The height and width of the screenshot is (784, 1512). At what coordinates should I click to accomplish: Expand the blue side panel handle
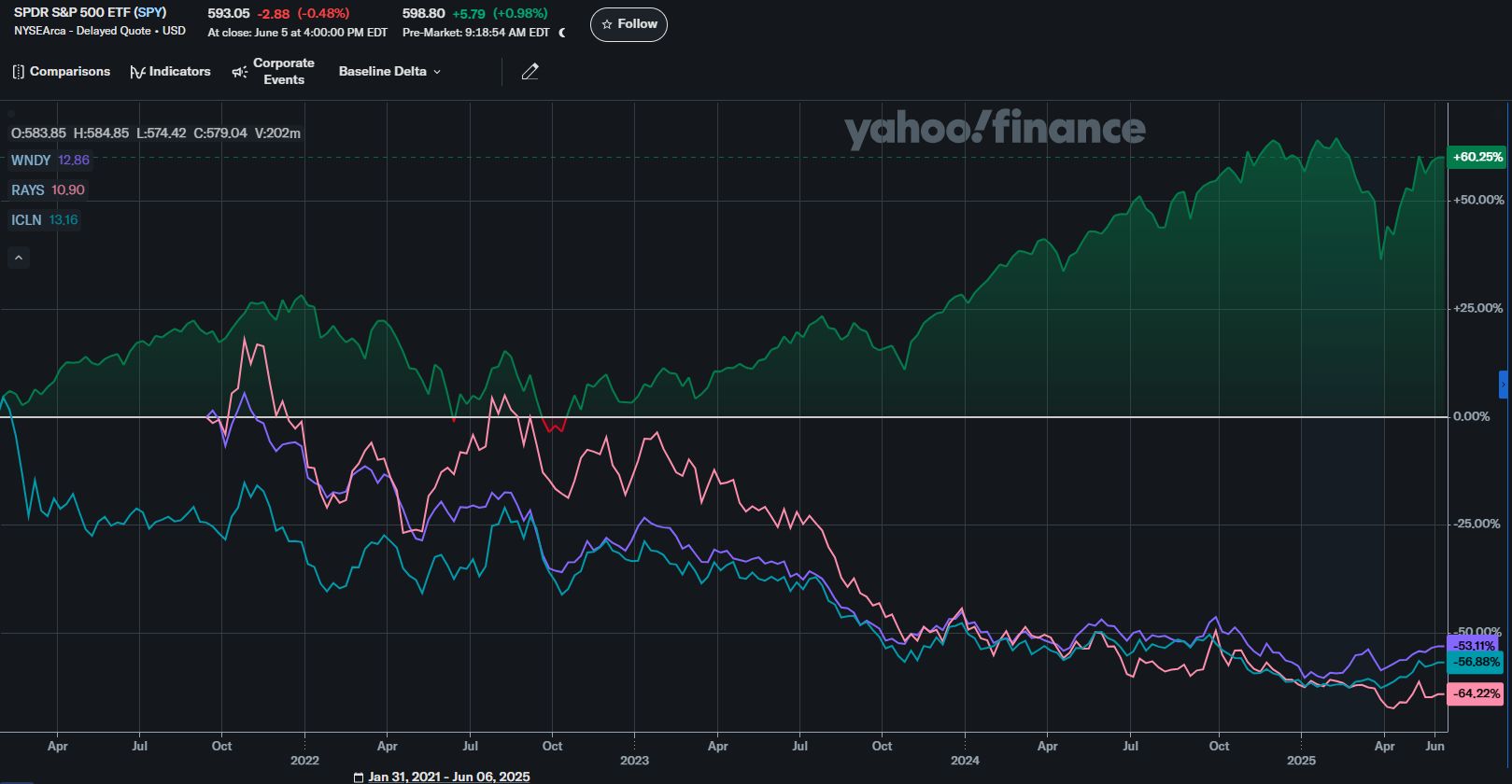click(1503, 385)
